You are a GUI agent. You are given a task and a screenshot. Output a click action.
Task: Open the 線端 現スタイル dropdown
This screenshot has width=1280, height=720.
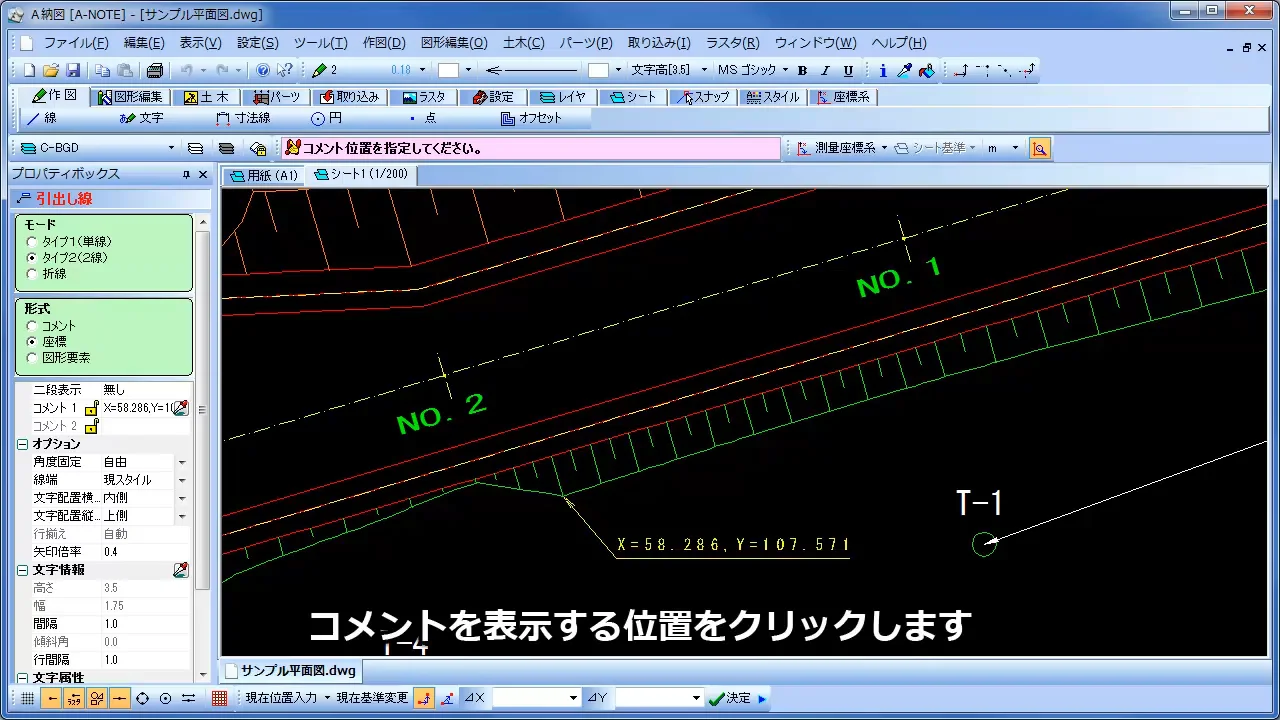tap(182, 480)
